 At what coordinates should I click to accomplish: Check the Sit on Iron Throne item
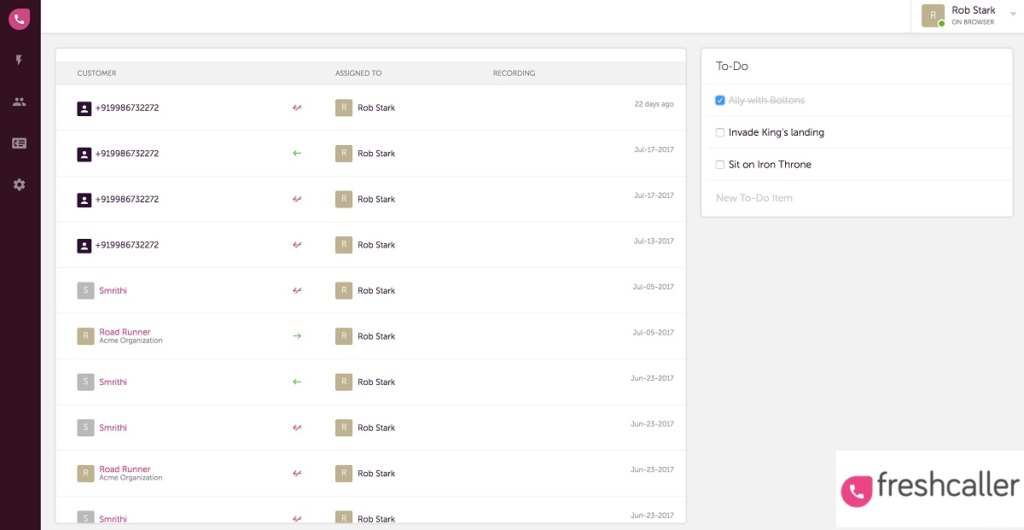coord(720,165)
